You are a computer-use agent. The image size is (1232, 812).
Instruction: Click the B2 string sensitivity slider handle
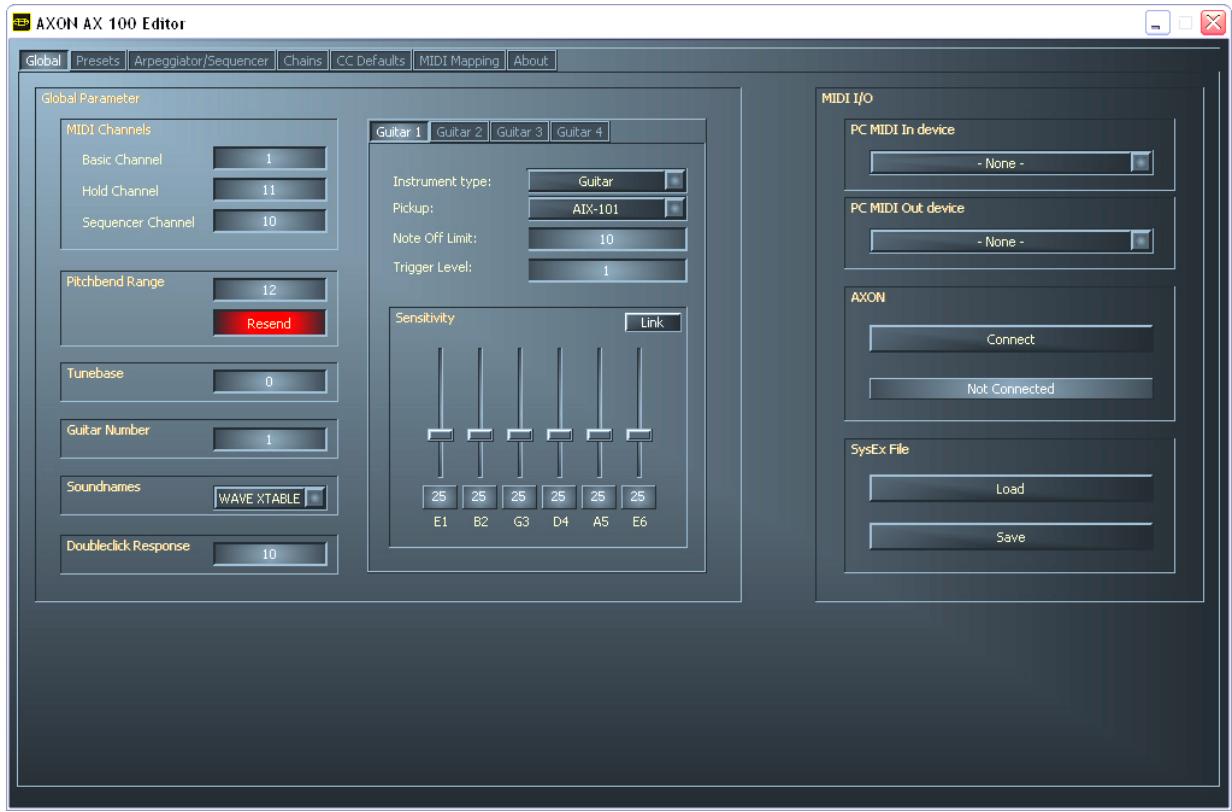pyautogui.click(x=480, y=434)
